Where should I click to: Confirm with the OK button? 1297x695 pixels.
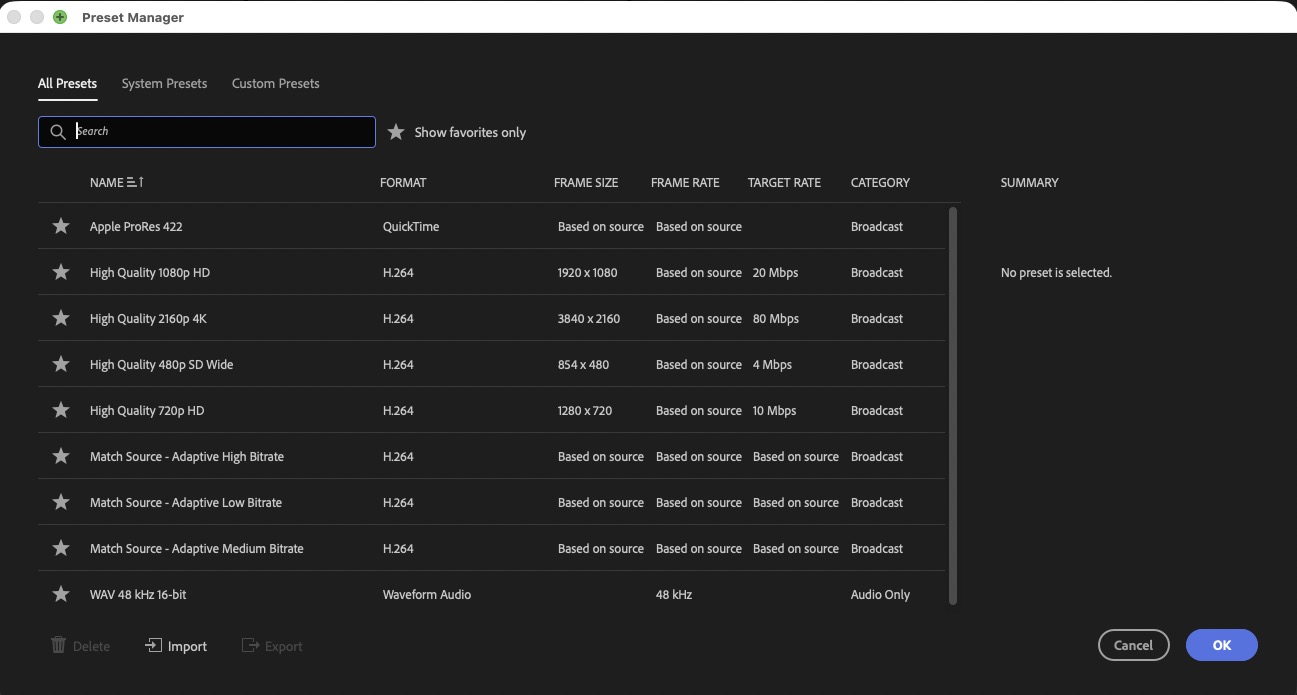tap(1222, 645)
